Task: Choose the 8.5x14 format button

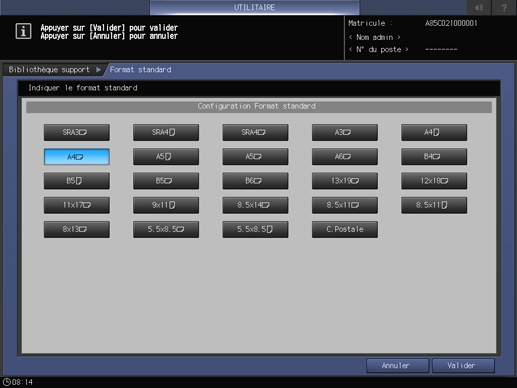Action: (255, 205)
